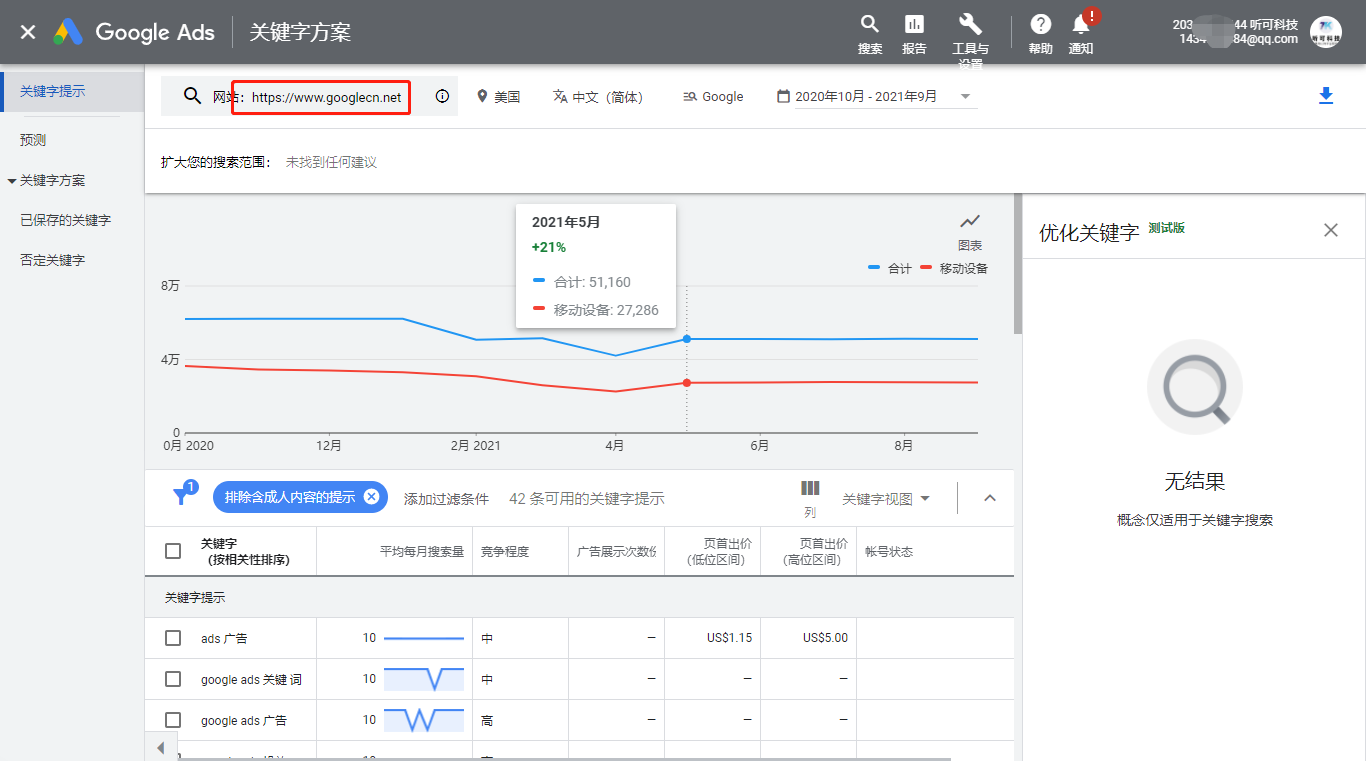Open date range 2020年10月 - 2021年9月

click(x=866, y=97)
